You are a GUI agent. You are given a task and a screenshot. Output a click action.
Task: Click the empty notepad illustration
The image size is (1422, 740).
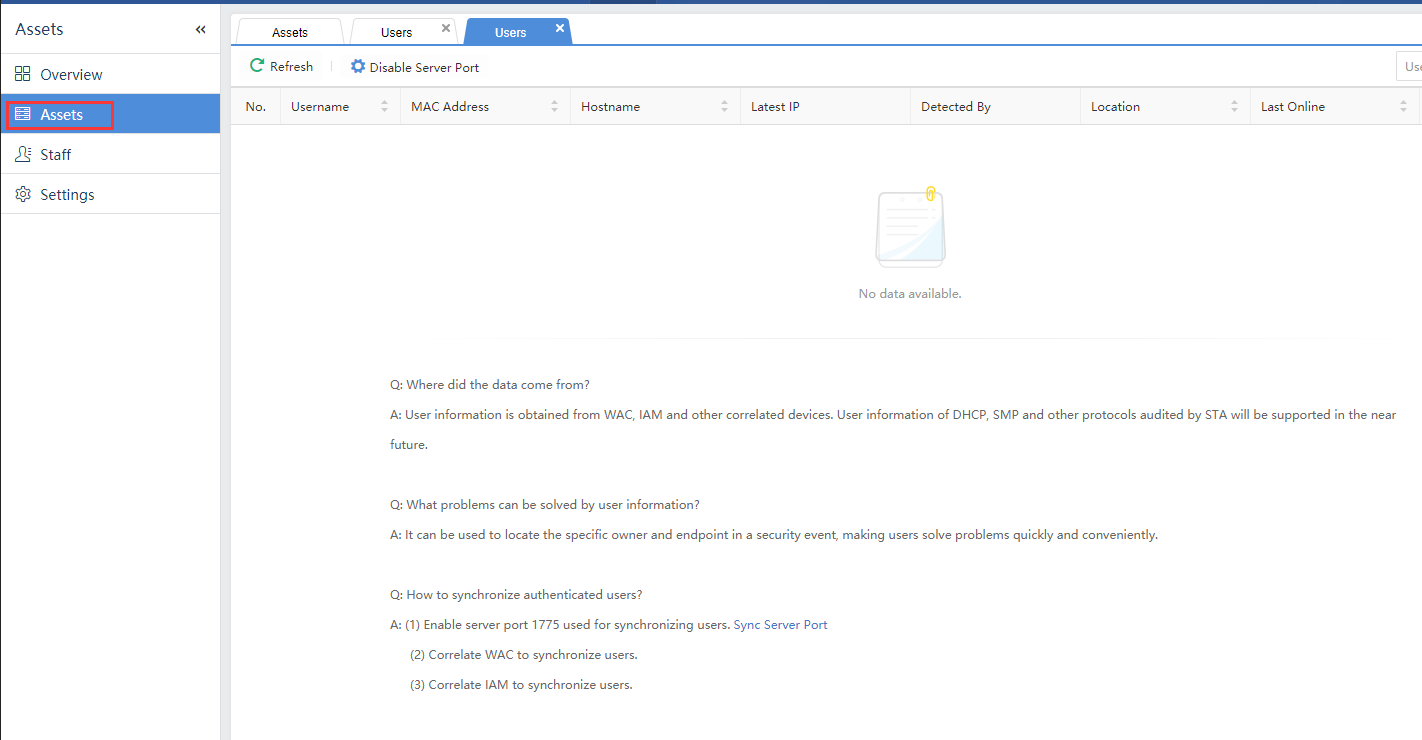pos(910,228)
